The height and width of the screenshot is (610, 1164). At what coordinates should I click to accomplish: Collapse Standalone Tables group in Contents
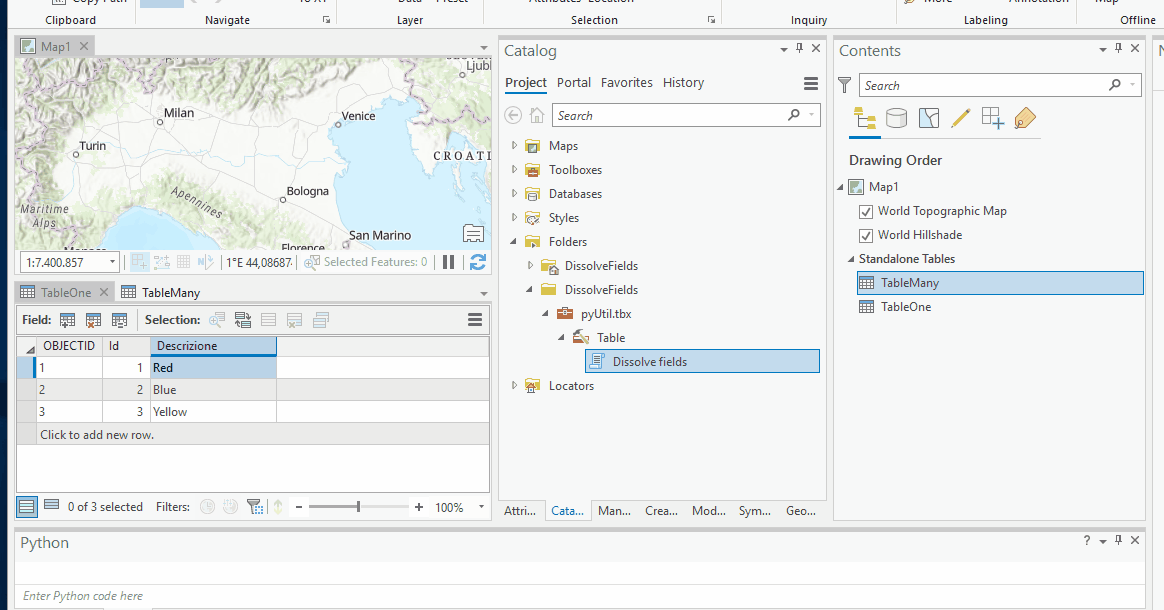pos(851,259)
